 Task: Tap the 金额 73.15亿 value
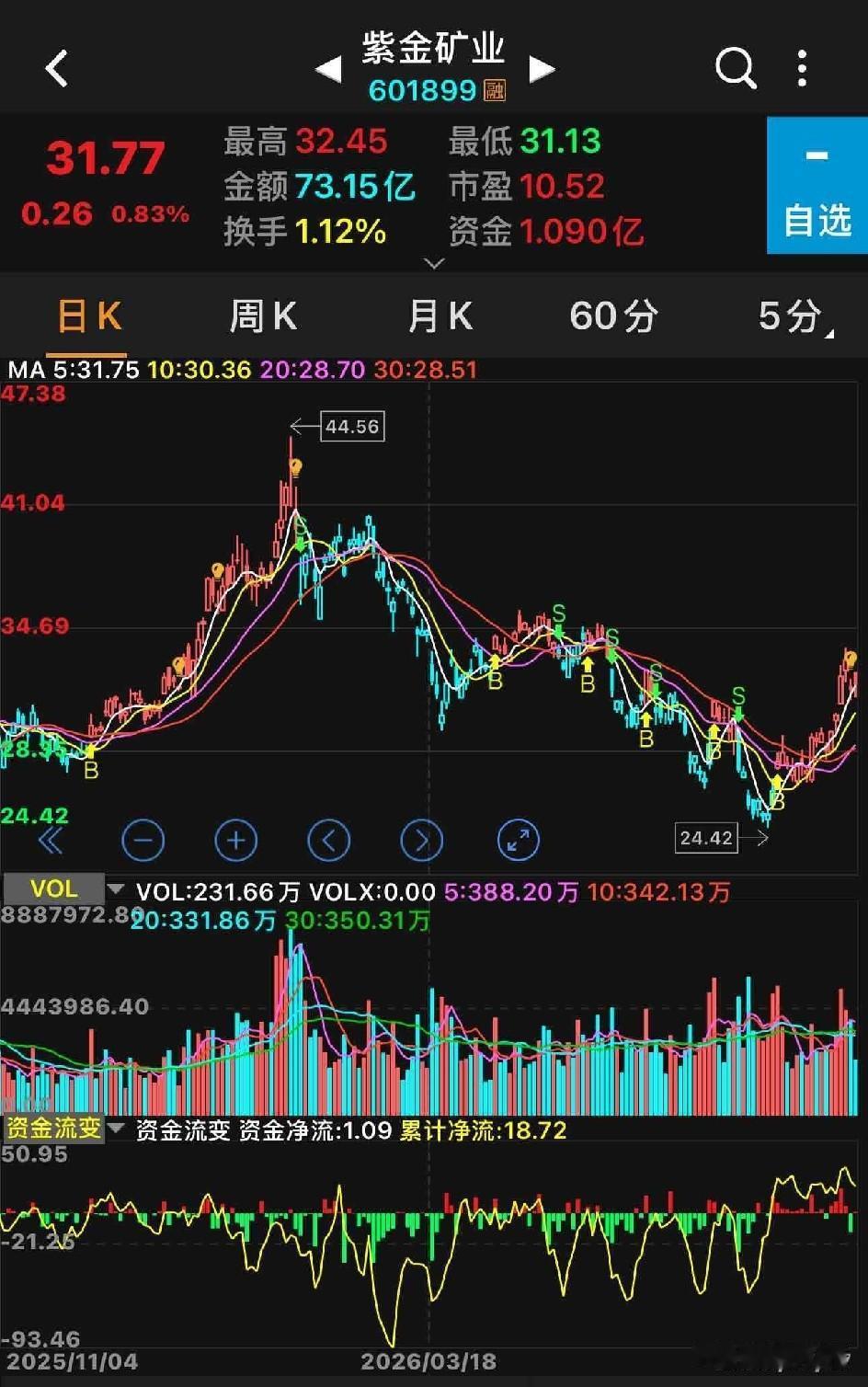pyautogui.click(x=355, y=187)
